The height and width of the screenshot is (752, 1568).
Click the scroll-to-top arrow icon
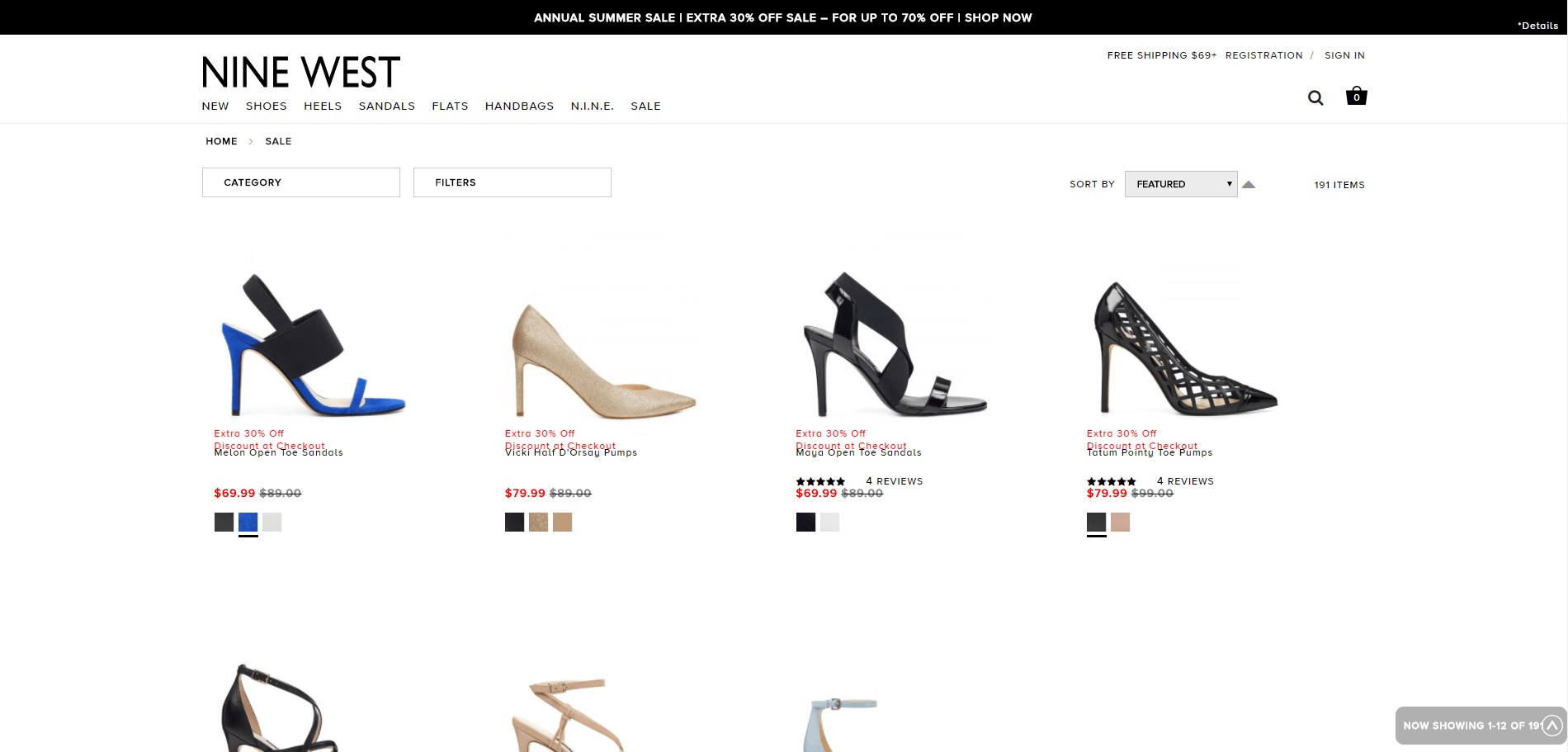(1552, 726)
